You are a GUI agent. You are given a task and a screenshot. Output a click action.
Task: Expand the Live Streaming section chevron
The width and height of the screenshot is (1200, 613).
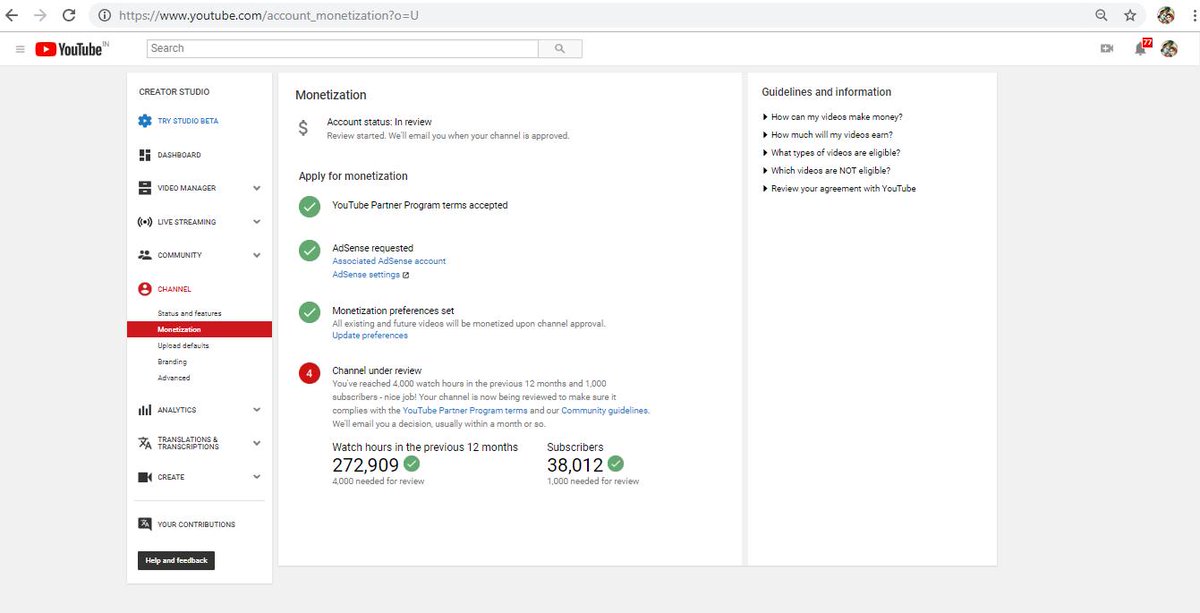[257, 222]
